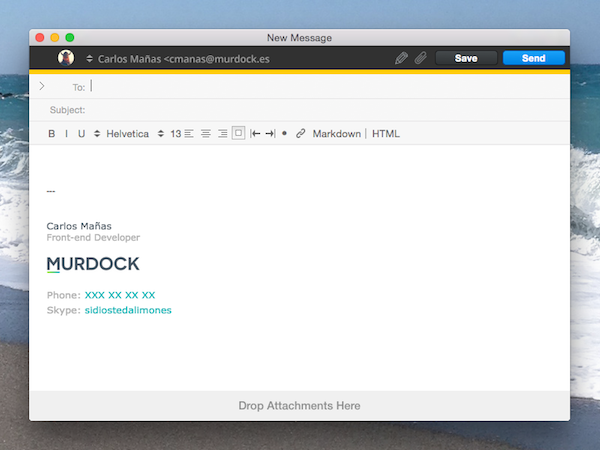
Task: Click the Drop Attachments Here area
Action: [299, 406]
